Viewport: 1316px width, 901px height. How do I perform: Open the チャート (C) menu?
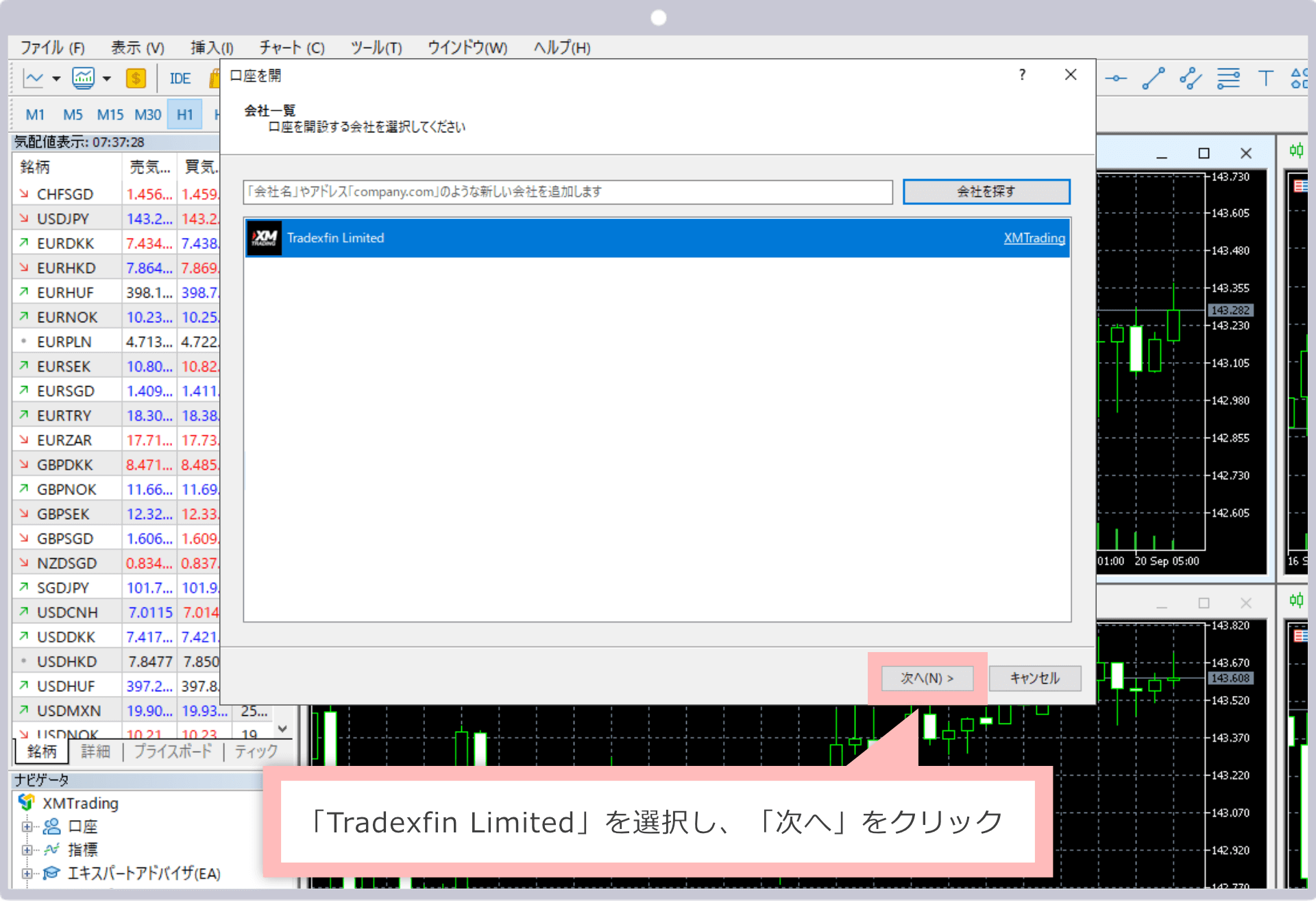(292, 47)
